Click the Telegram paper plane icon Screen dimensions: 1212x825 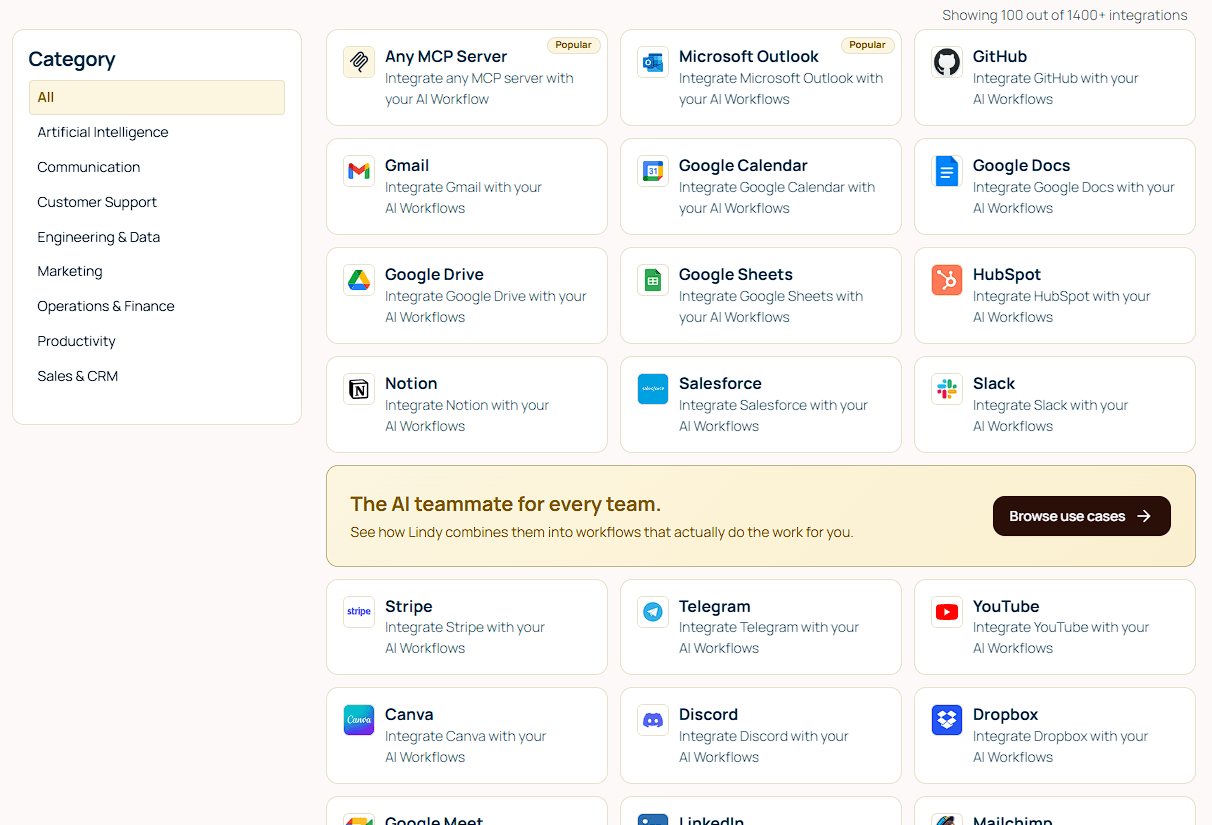(653, 612)
